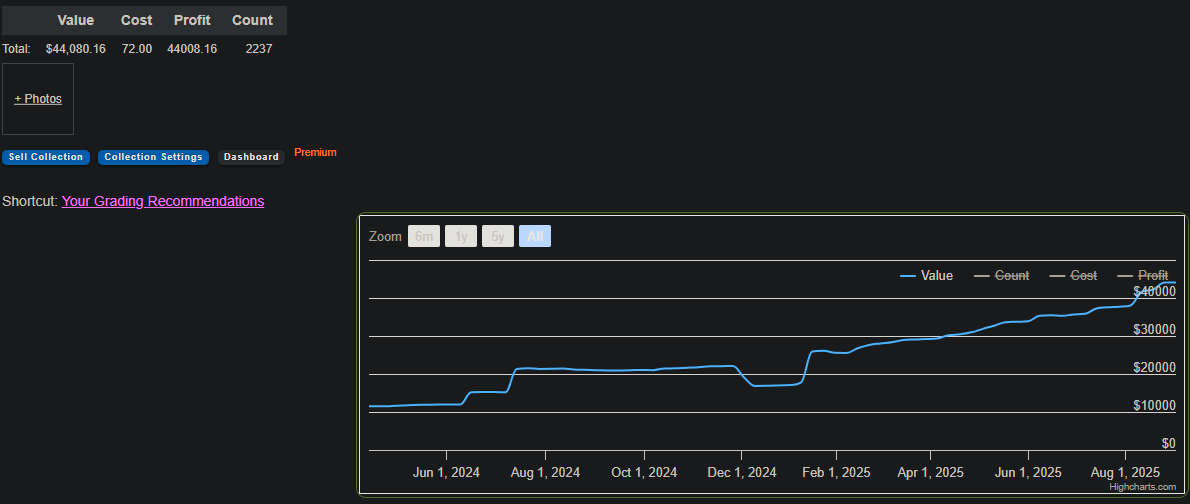The width and height of the screenshot is (1190, 504).
Task: Click the 2237 count value
Action: click(x=259, y=49)
